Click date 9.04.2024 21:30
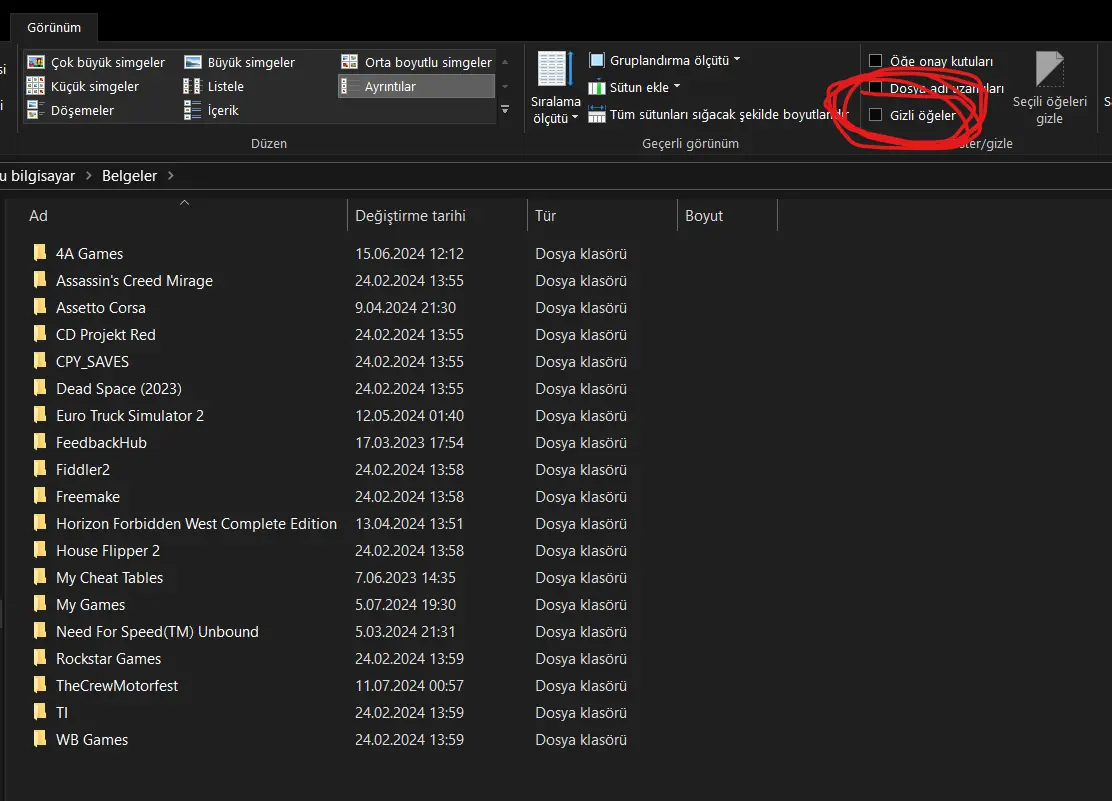 (406, 307)
